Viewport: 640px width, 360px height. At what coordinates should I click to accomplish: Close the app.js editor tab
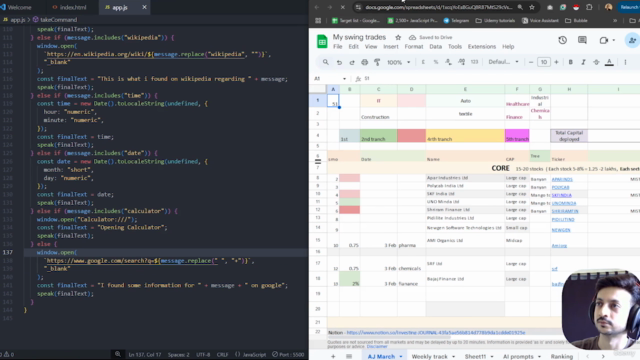click(144, 7)
